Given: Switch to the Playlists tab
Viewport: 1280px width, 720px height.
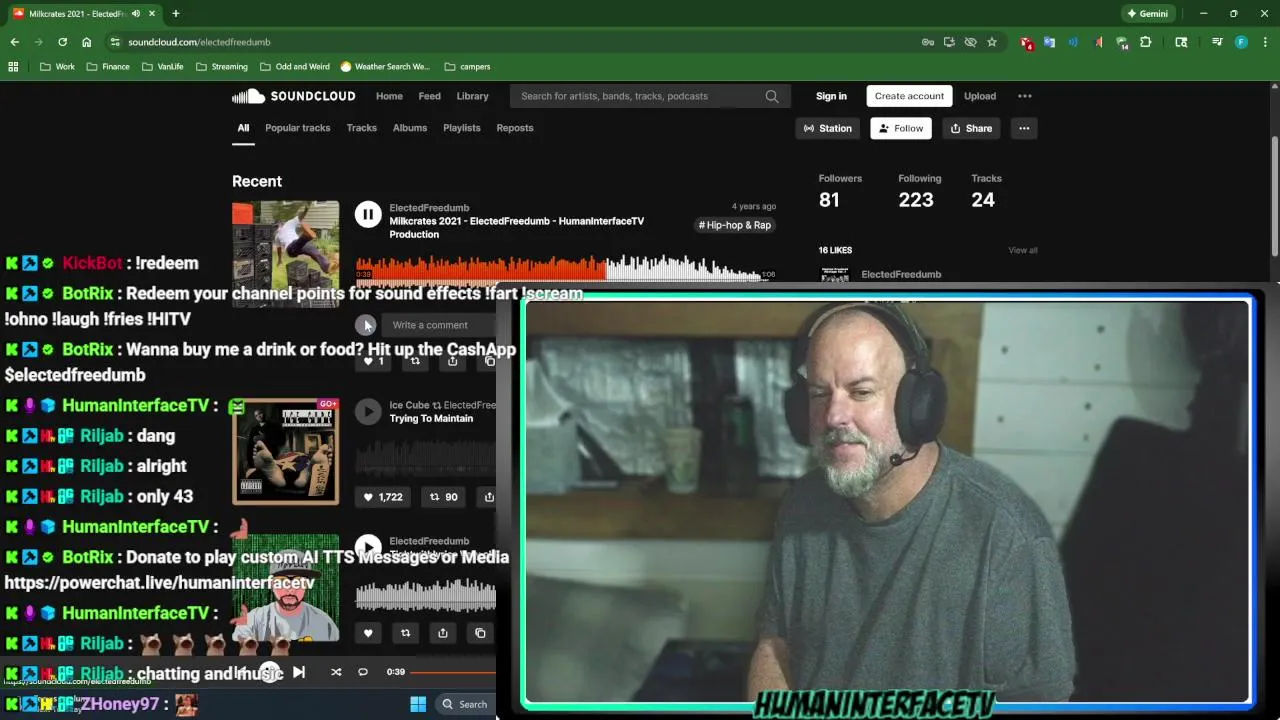Looking at the screenshot, I should (462, 128).
